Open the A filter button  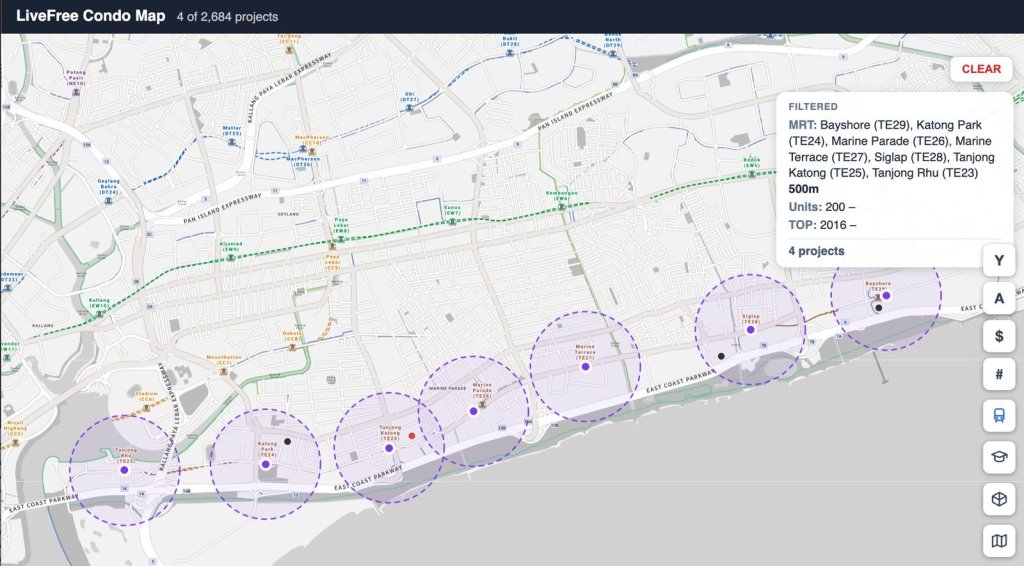[x=999, y=298]
